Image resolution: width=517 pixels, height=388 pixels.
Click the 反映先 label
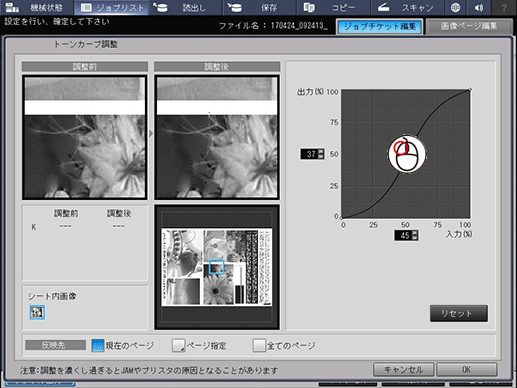55,345
